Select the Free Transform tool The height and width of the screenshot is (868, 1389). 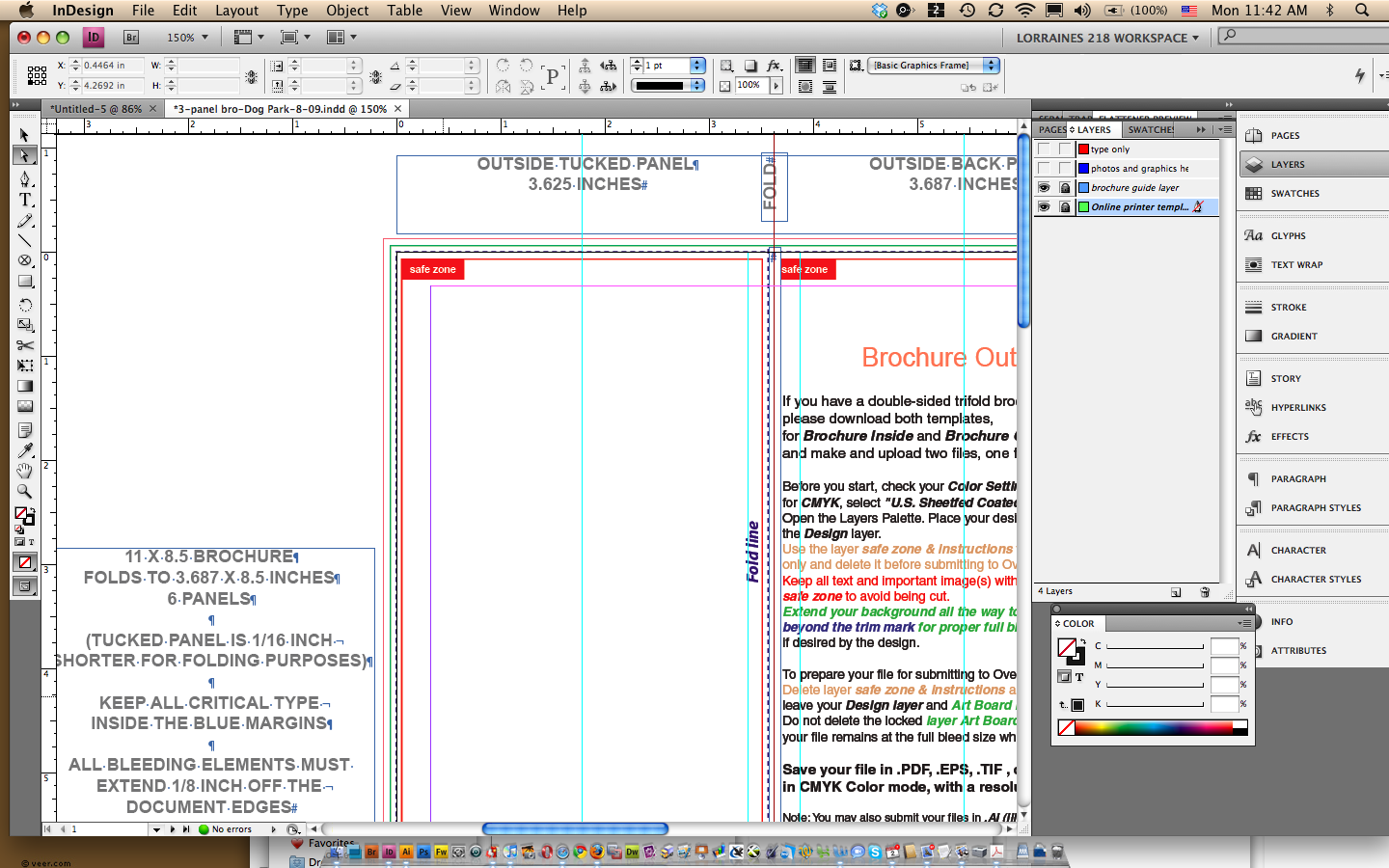[x=25, y=366]
